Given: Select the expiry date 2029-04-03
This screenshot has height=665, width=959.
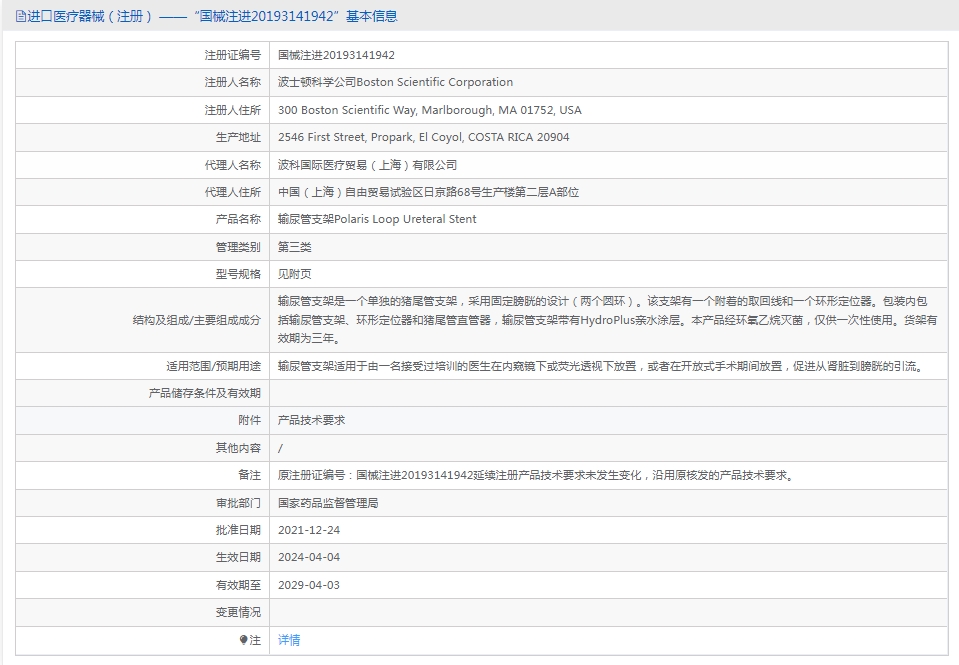Looking at the screenshot, I should click(x=309, y=585).
